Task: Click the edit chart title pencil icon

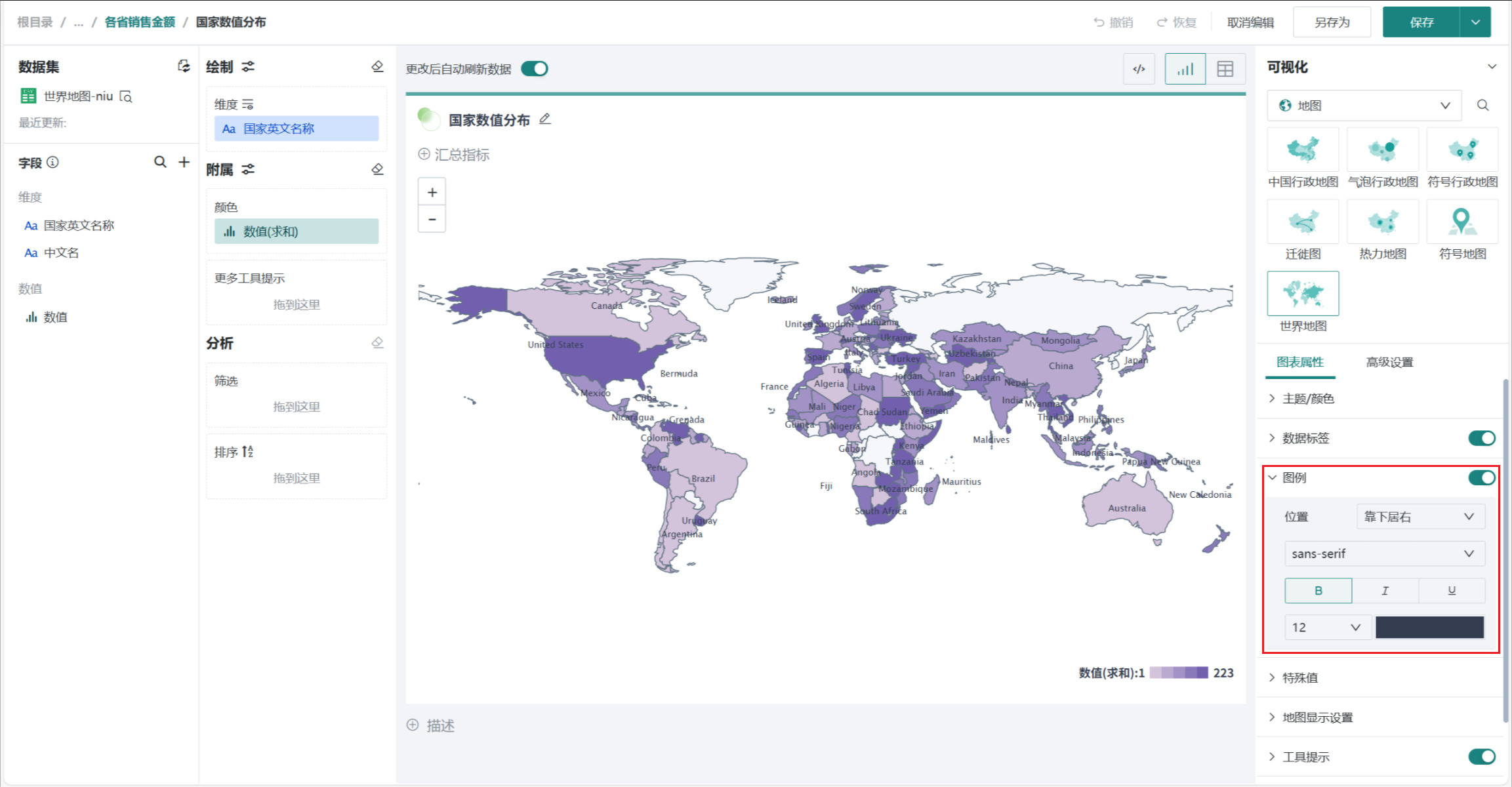Action: click(544, 119)
